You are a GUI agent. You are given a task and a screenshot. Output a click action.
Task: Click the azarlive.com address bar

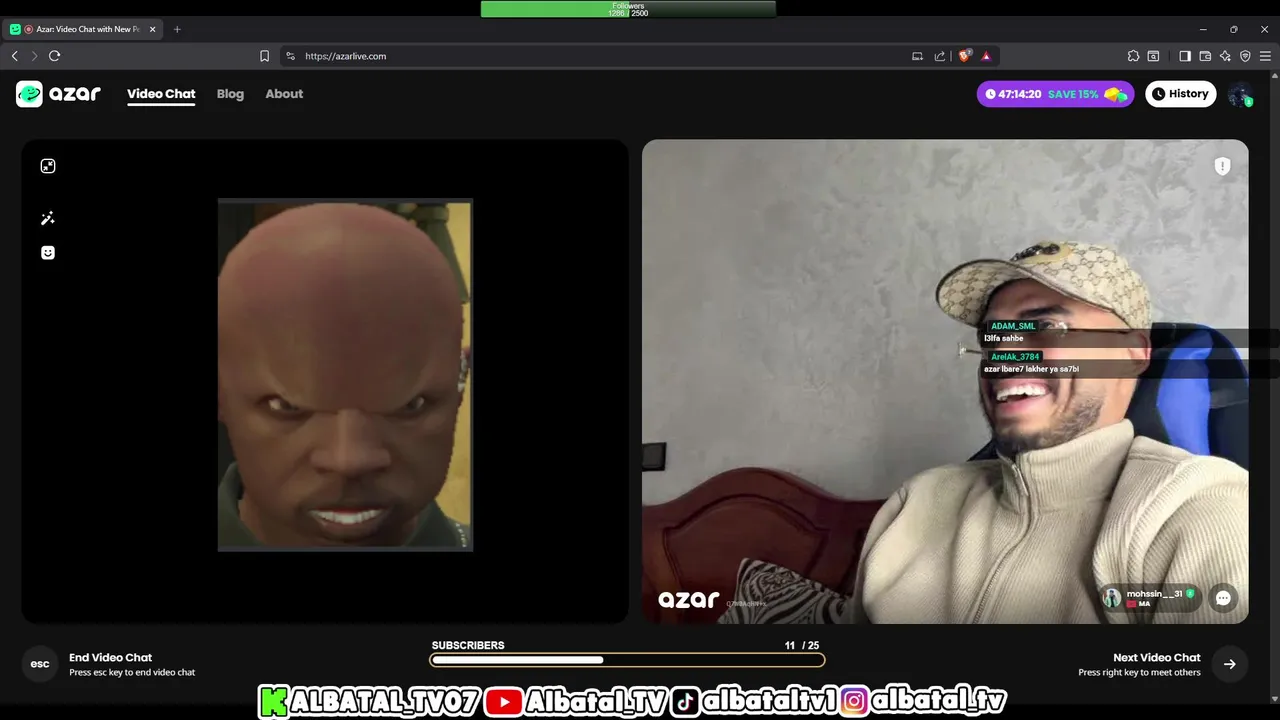[600, 56]
